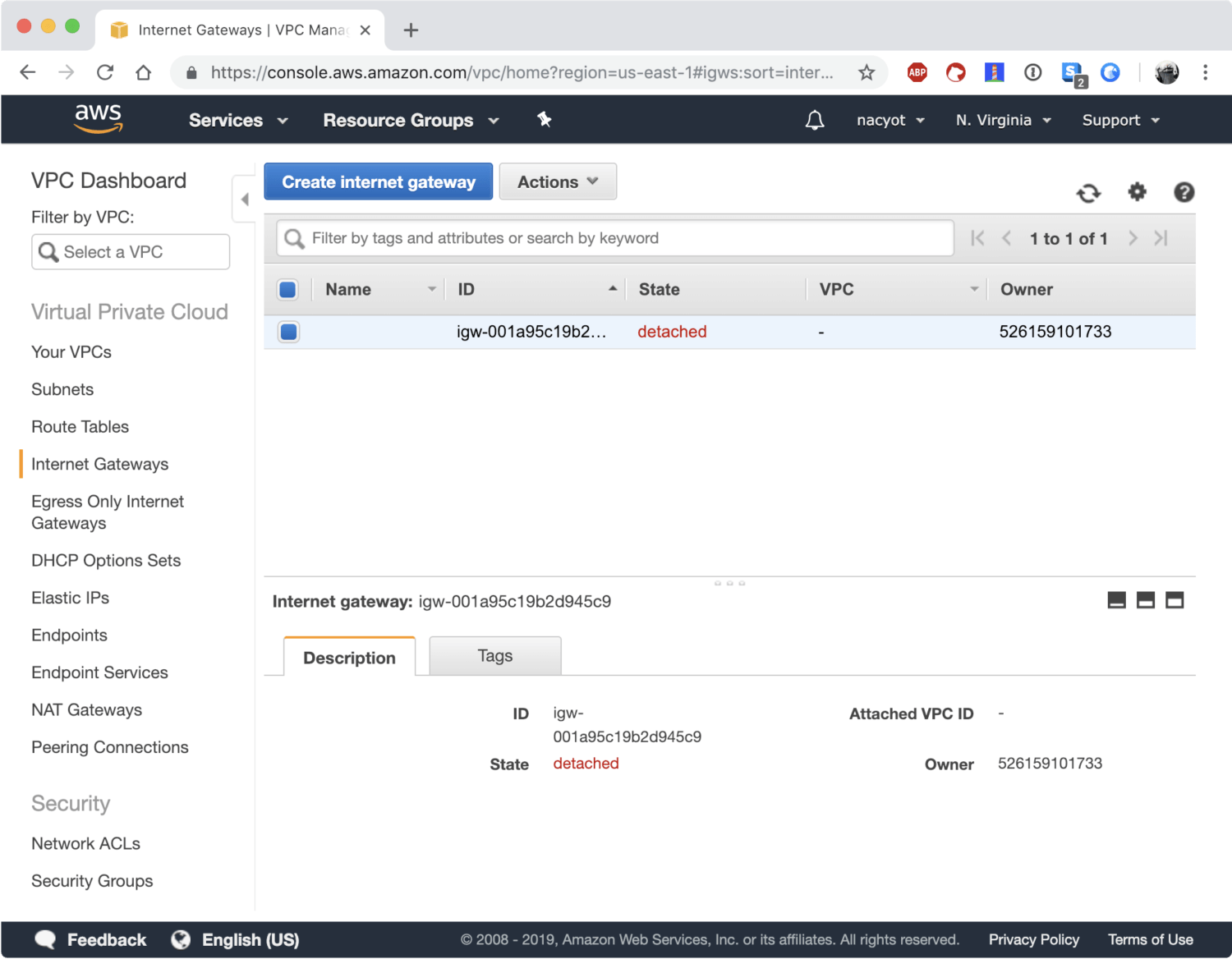Expand the Resource Groups dropdown
1232x959 pixels.
[411, 121]
